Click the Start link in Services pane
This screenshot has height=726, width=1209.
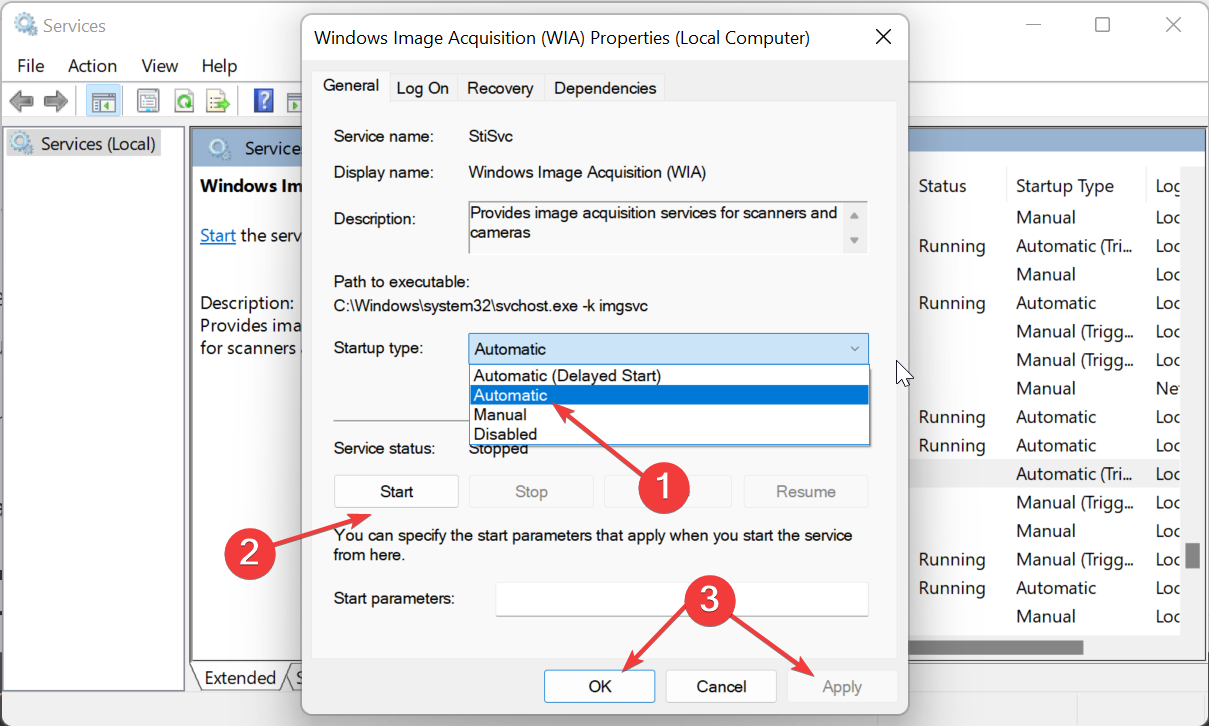click(x=217, y=236)
